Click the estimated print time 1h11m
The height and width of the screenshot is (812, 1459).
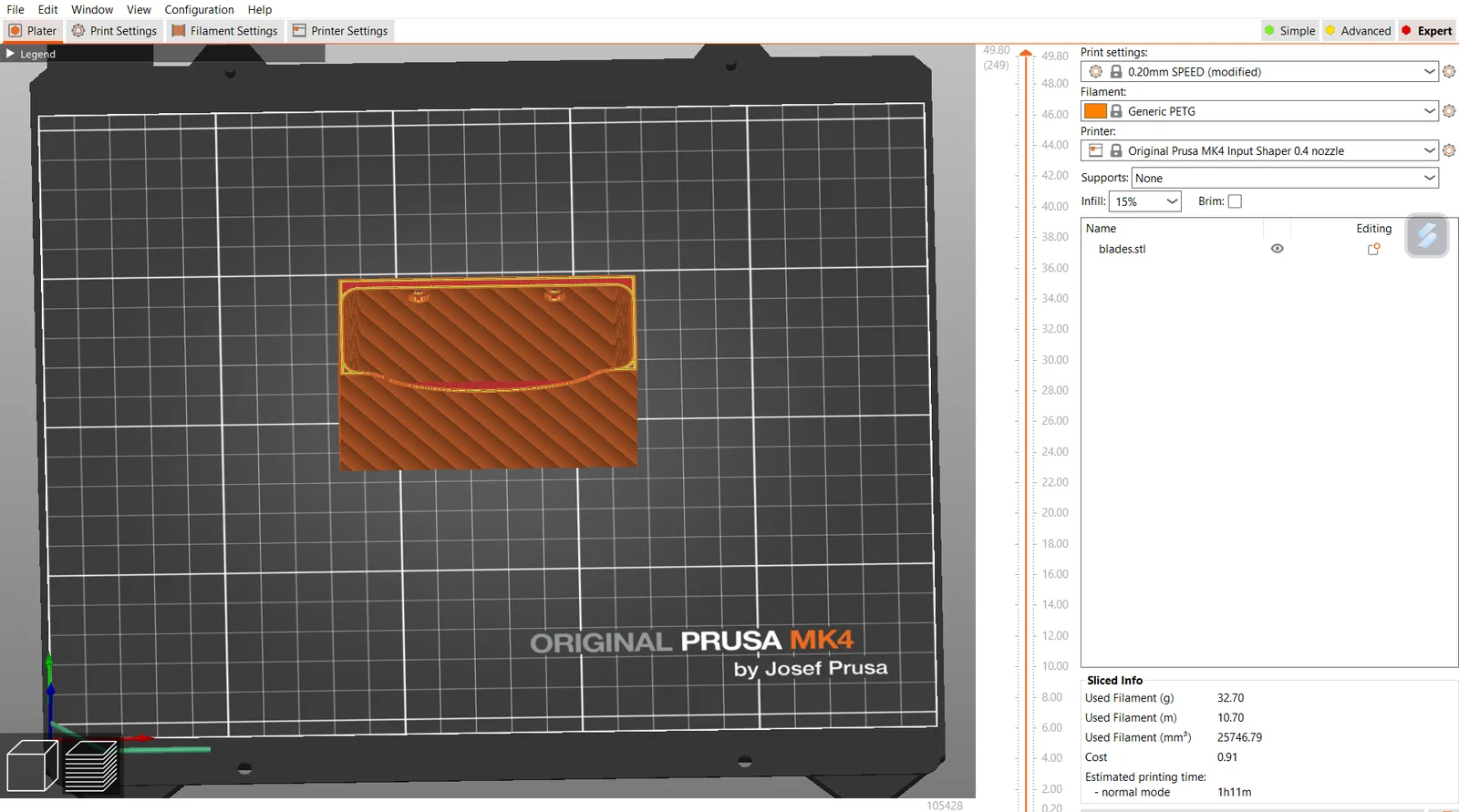click(1234, 792)
